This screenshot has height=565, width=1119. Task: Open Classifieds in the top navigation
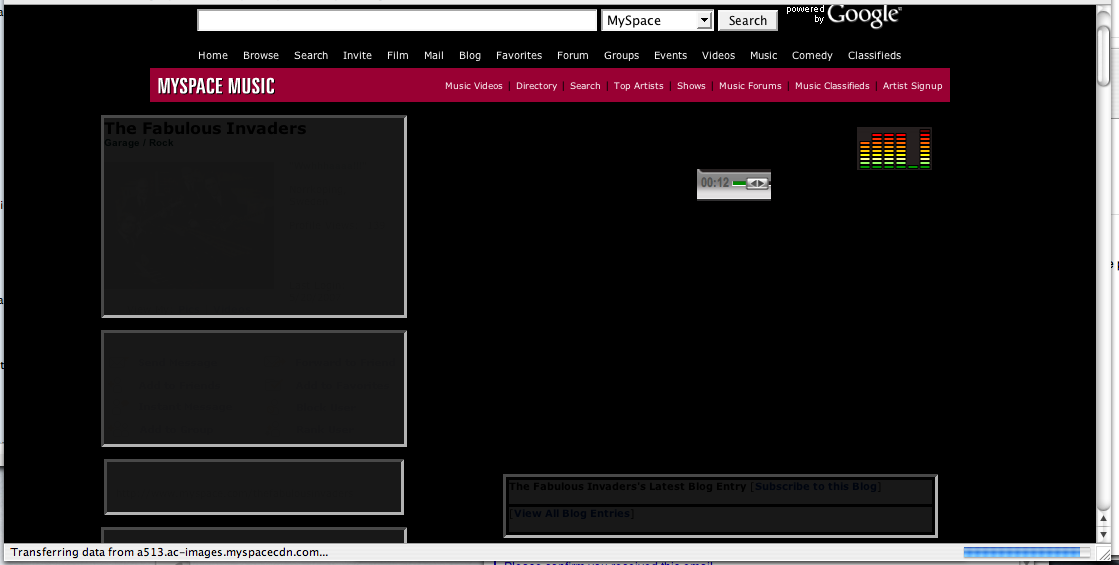[874, 55]
